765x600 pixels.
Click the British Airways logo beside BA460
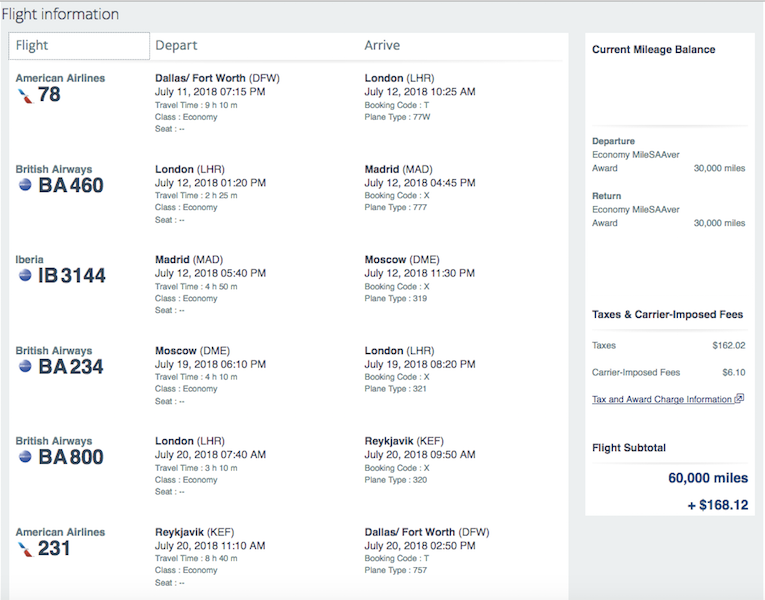click(25, 186)
